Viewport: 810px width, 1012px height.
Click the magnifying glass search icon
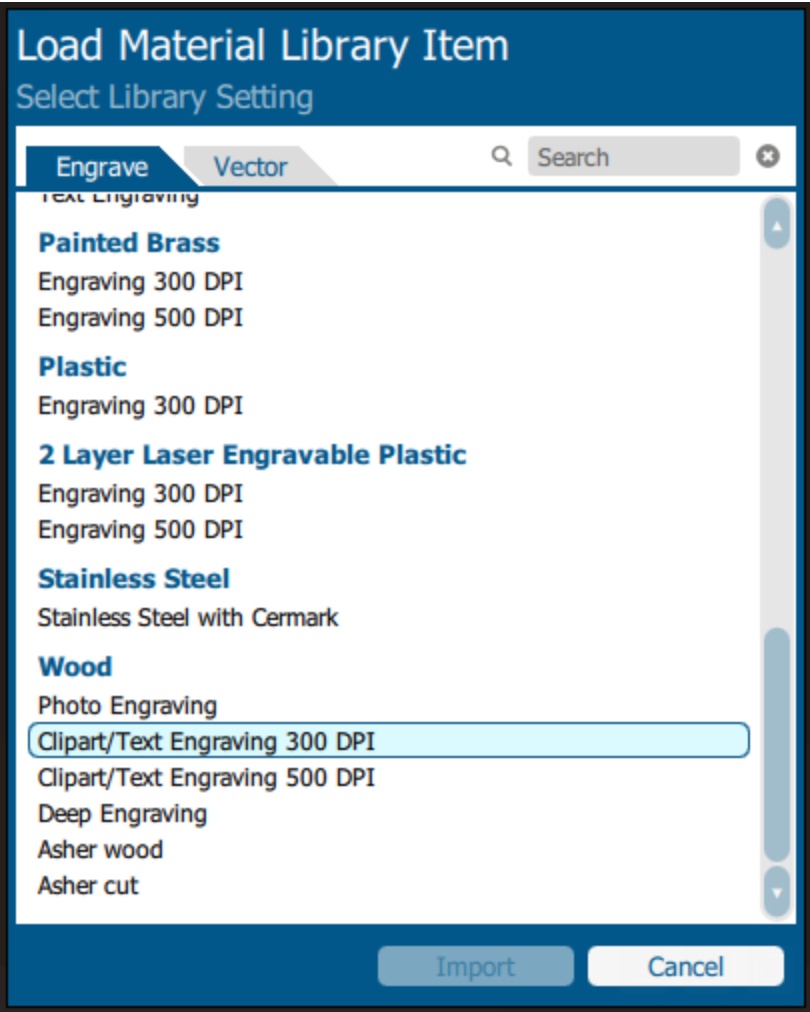pos(501,156)
